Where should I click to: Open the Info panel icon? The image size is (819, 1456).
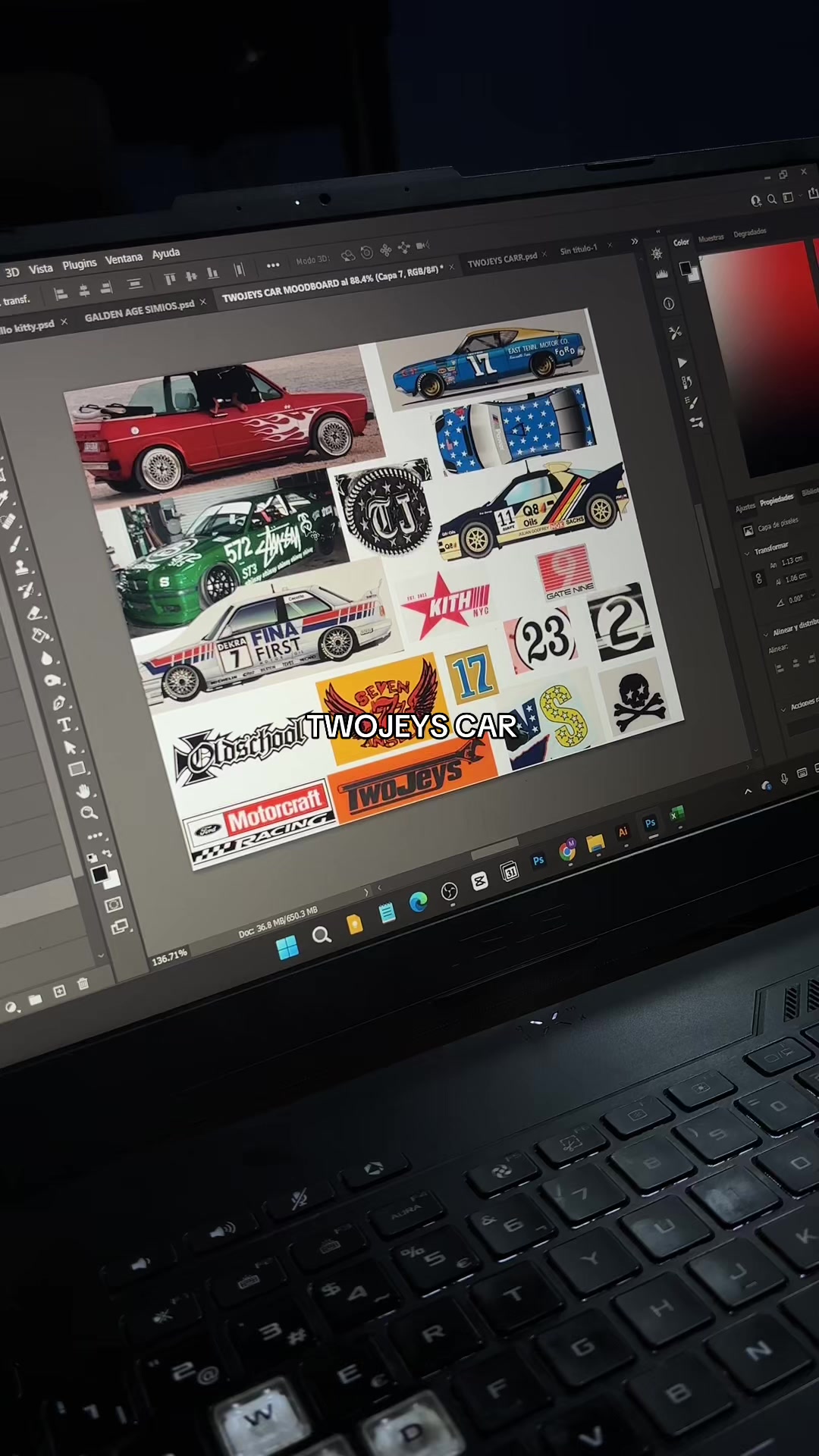(669, 303)
